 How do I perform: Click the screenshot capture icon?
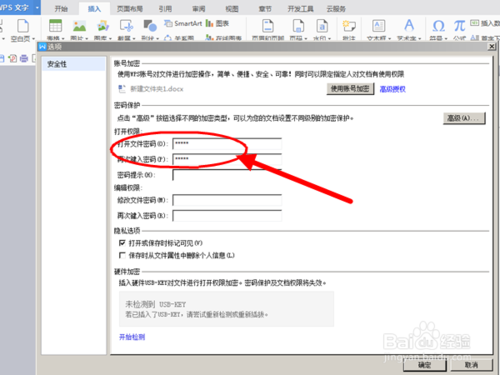[126, 26]
